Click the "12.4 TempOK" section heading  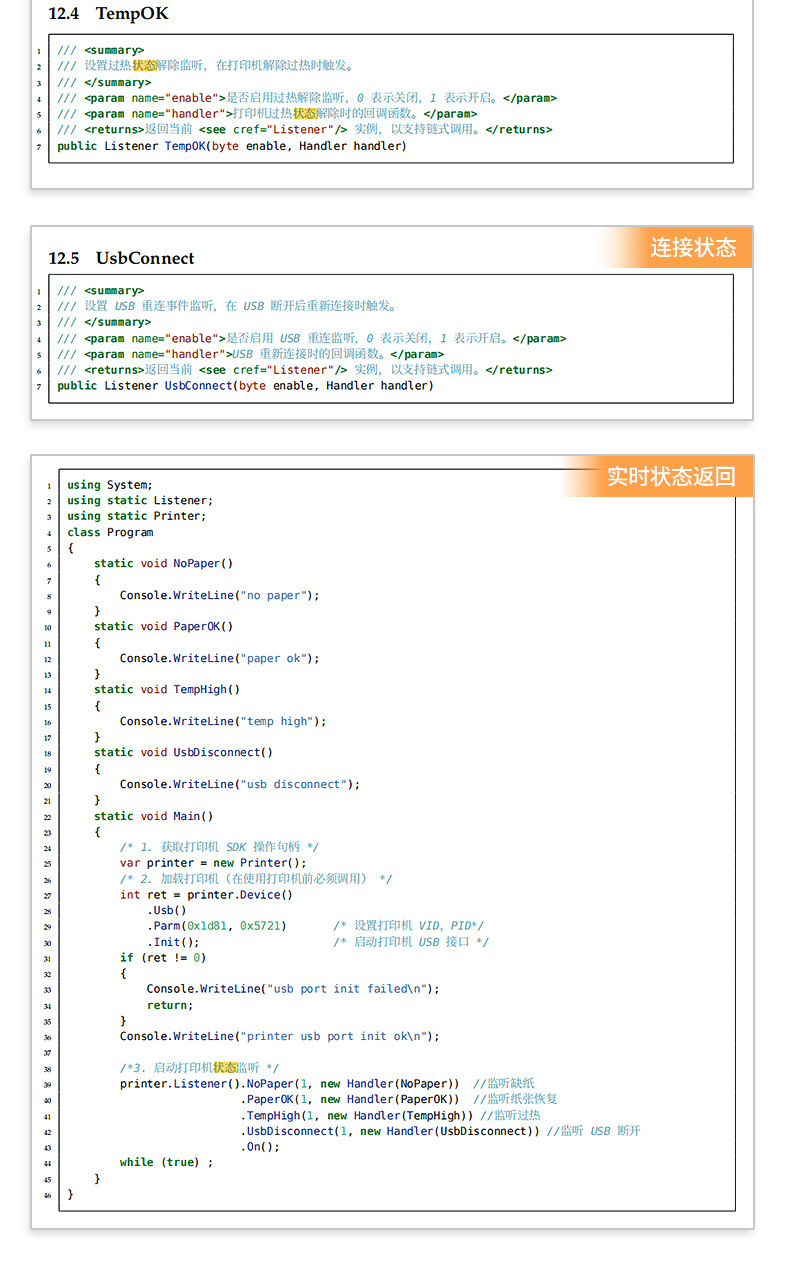click(x=108, y=14)
